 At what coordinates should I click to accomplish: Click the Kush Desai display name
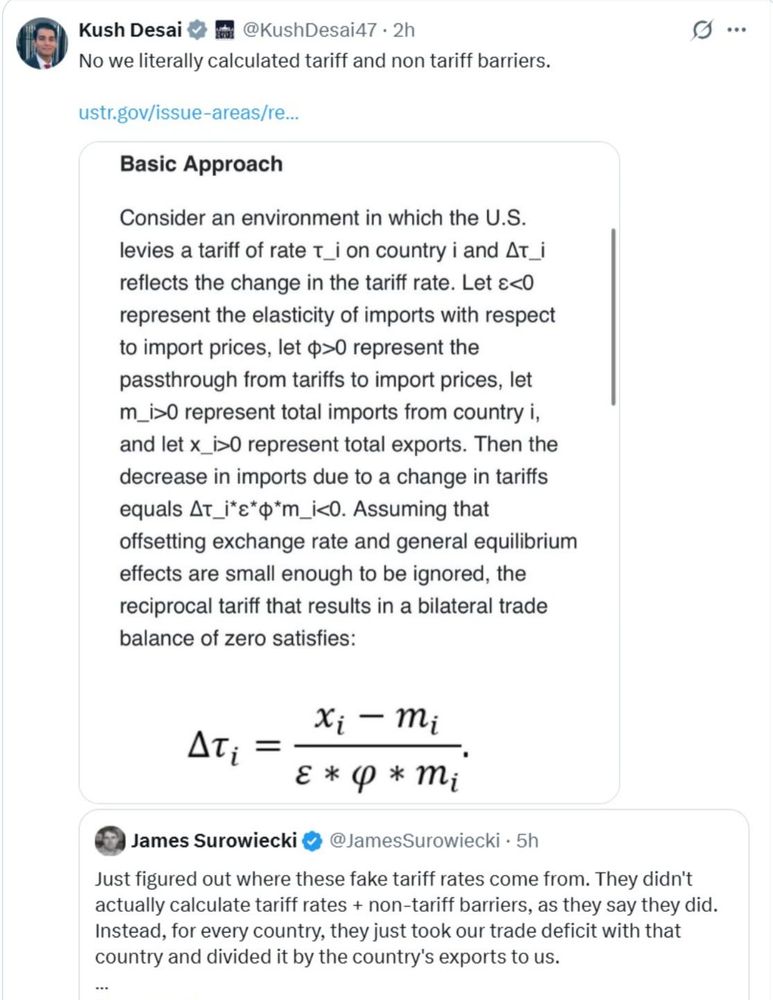[130, 30]
